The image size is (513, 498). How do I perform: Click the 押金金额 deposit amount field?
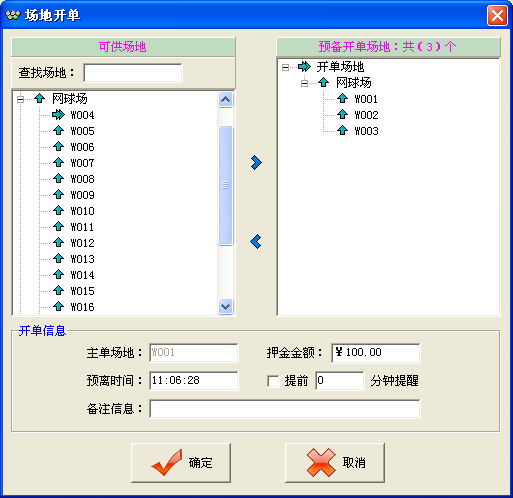(x=376, y=353)
